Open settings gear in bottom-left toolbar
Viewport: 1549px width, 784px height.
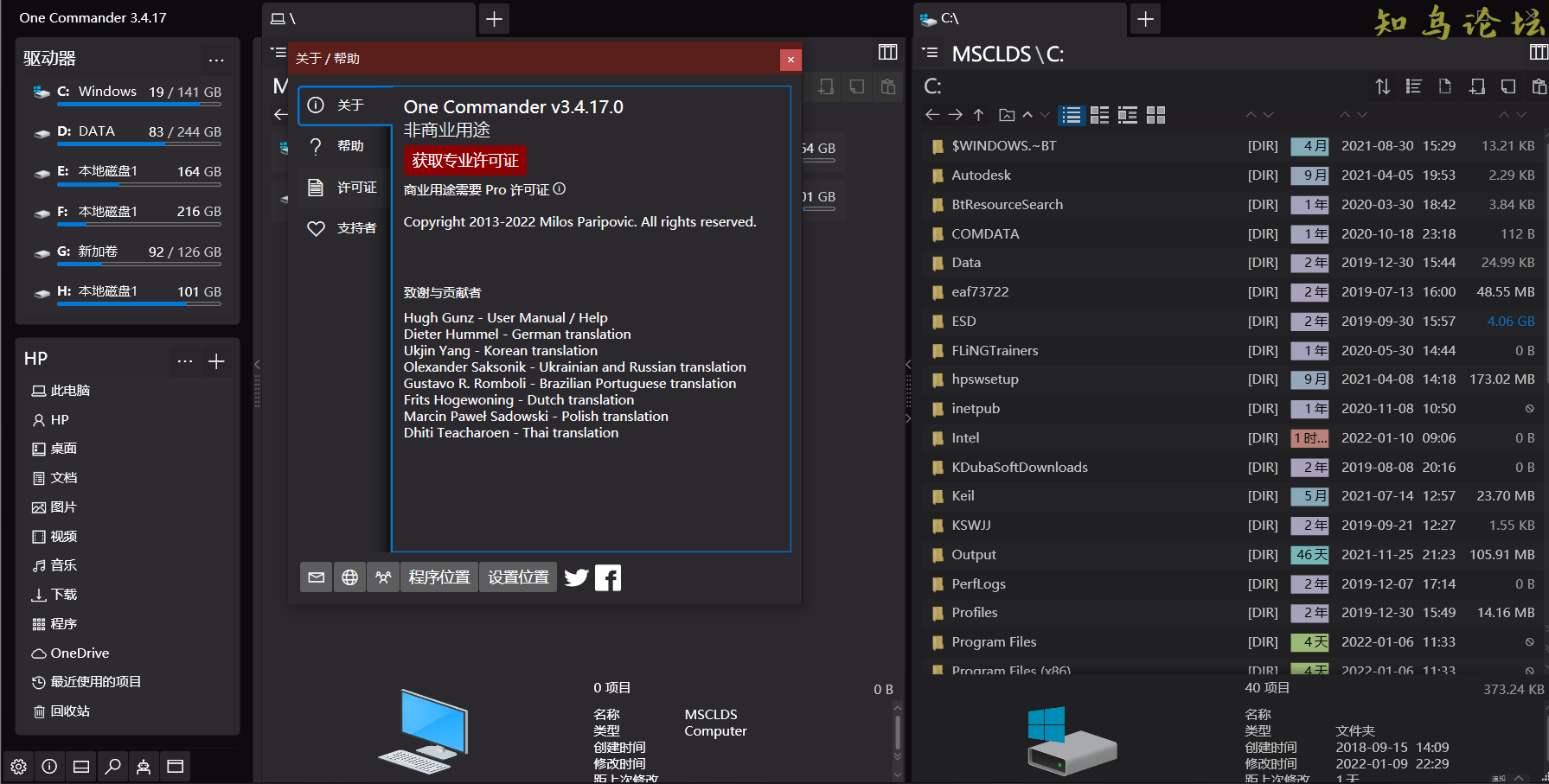18,767
